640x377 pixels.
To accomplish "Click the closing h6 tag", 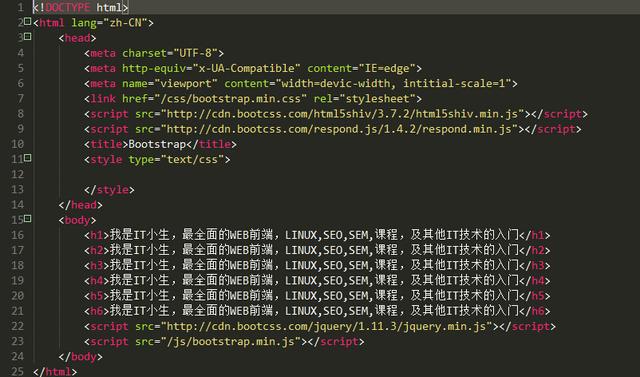I will 535,311.
